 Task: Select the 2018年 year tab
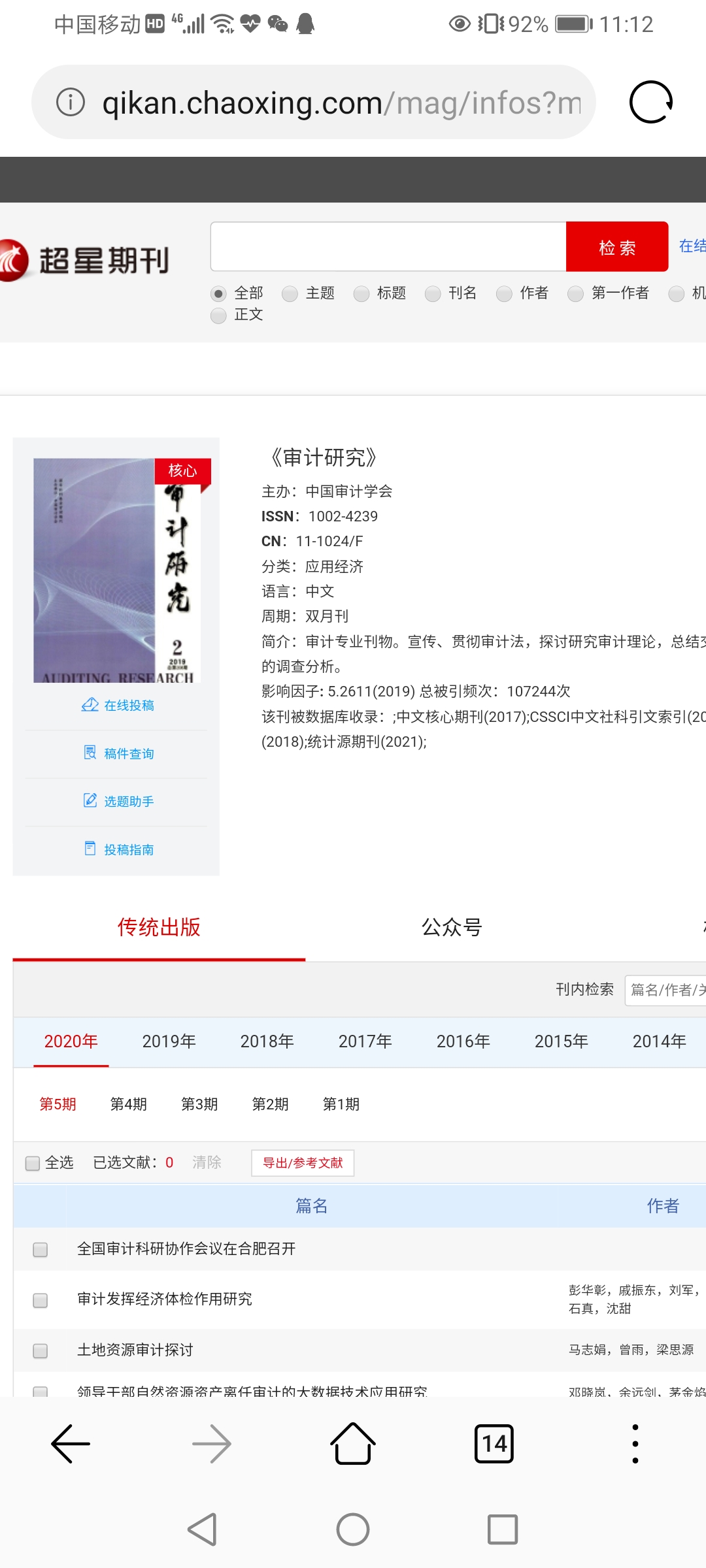pyautogui.click(x=267, y=1041)
